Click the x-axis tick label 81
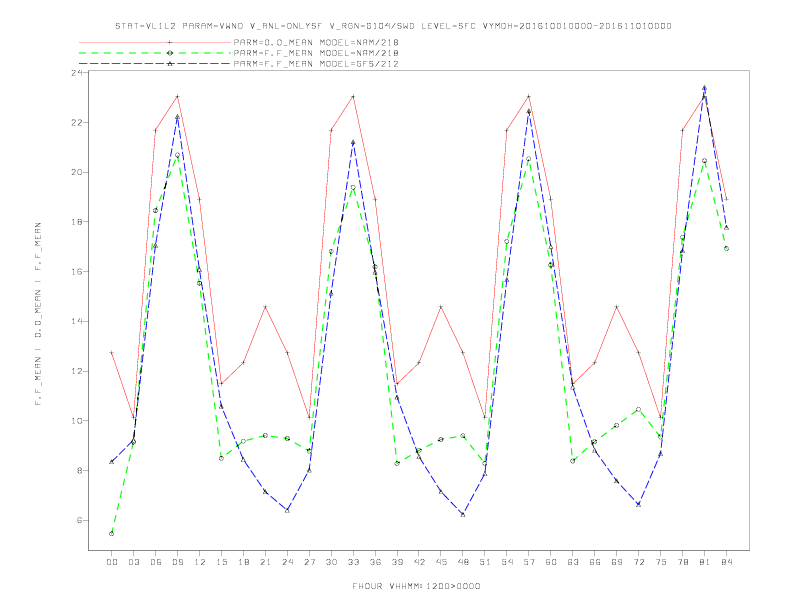Viewport: 792px width, 612px height. tap(705, 562)
